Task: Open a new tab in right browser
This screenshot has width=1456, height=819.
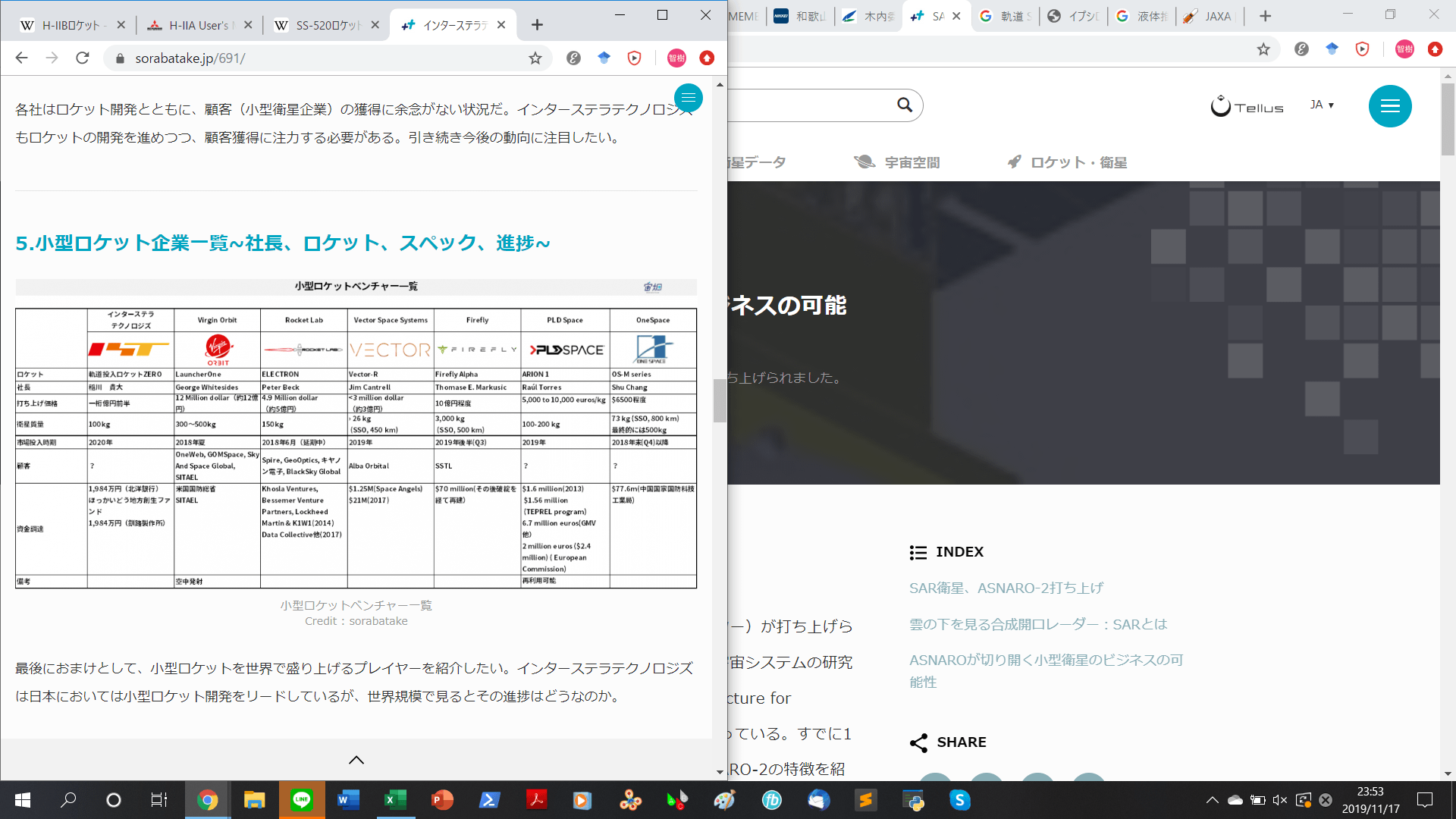Action: [1265, 16]
